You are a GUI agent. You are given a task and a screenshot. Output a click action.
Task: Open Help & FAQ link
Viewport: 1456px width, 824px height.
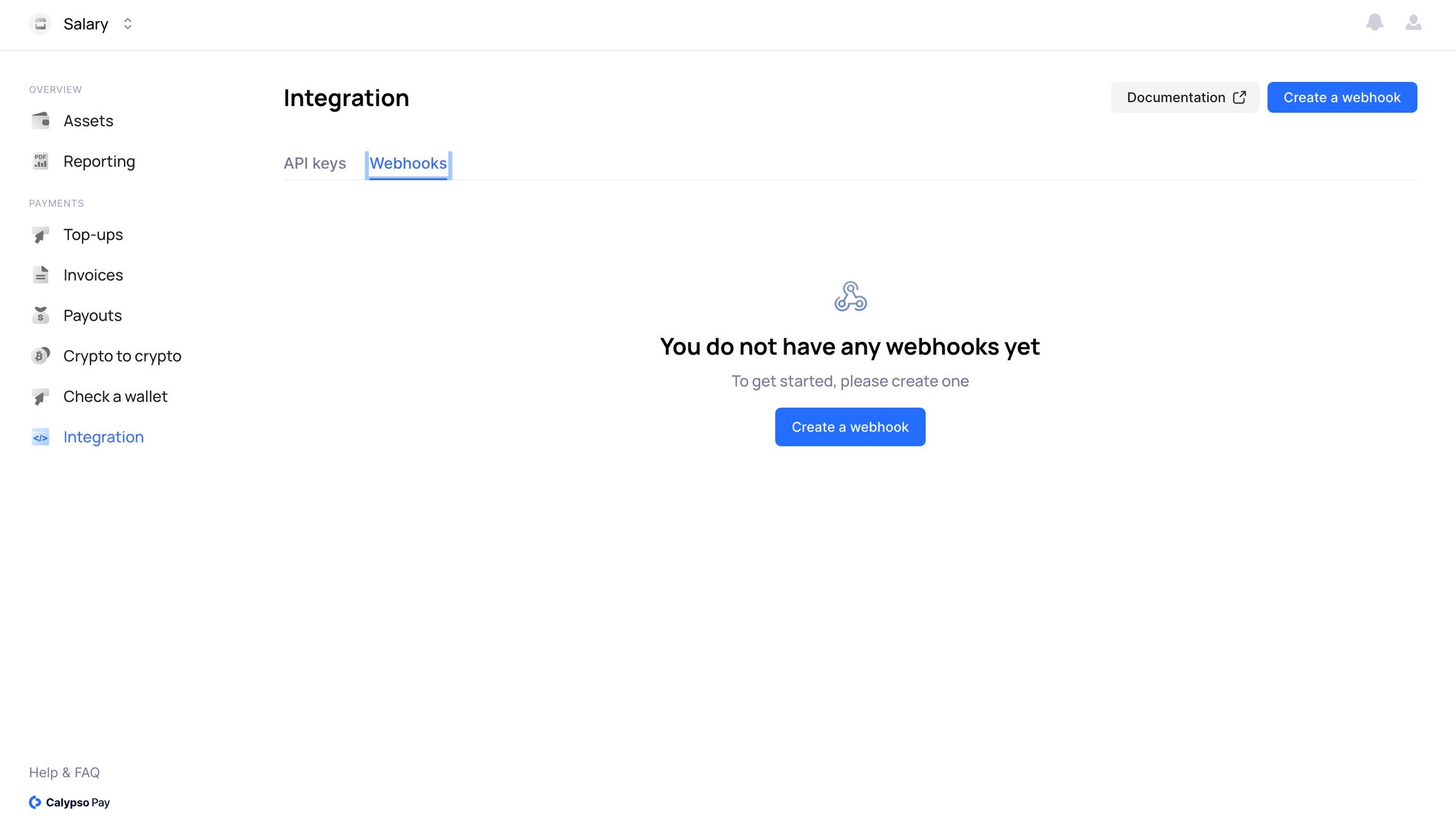click(64, 772)
